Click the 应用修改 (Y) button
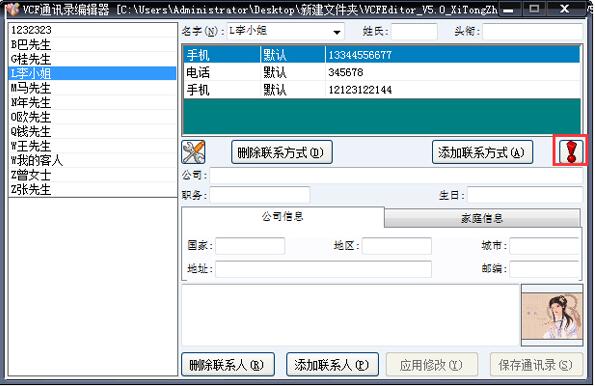 click(x=432, y=365)
